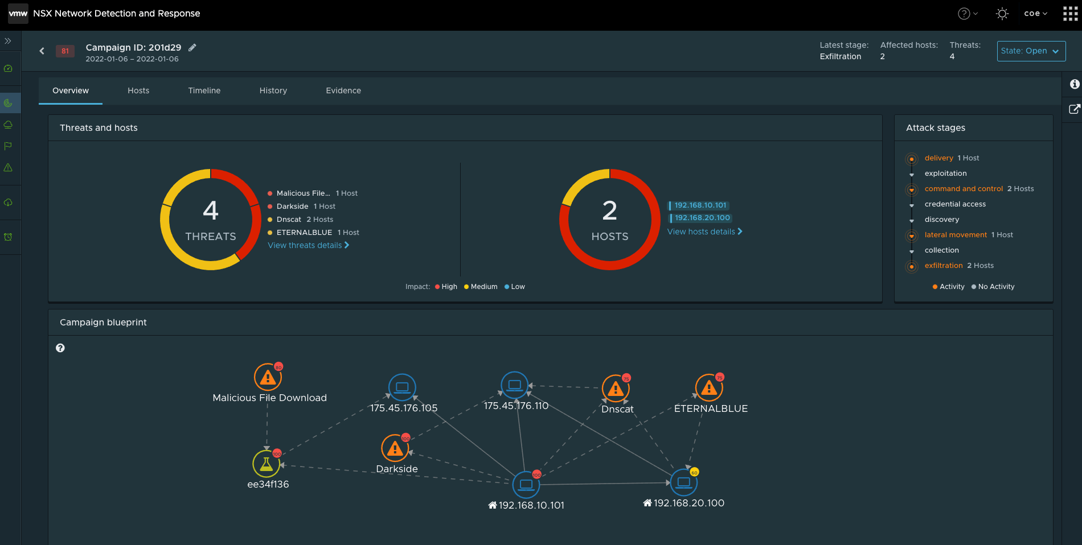Viewport: 1082px width, 545px height.
Task: Open the alarm clock sidebar icon
Action: (x=8, y=237)
